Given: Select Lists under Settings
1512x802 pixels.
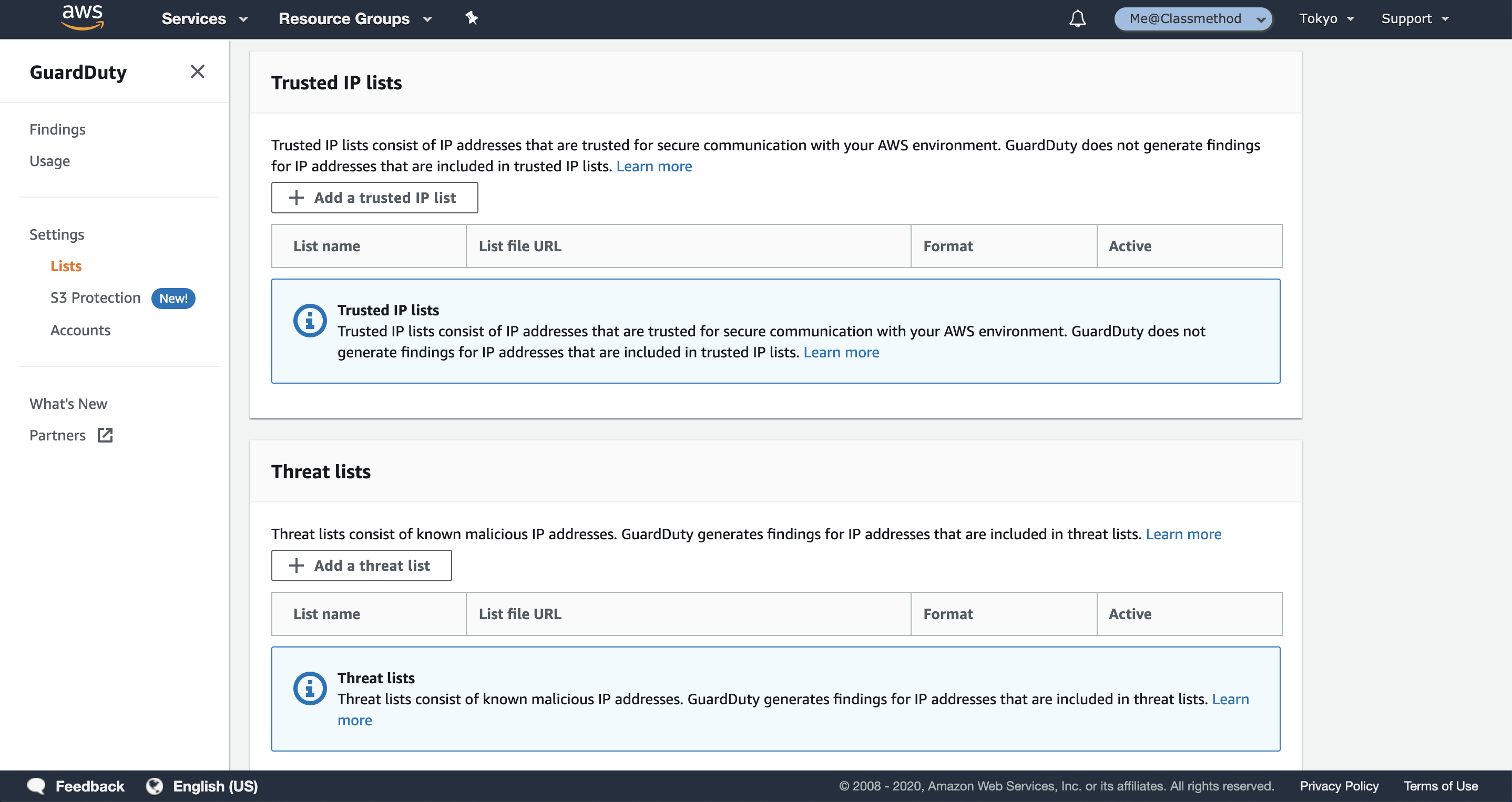Looking at the screenshot, I should coord(66,266).
